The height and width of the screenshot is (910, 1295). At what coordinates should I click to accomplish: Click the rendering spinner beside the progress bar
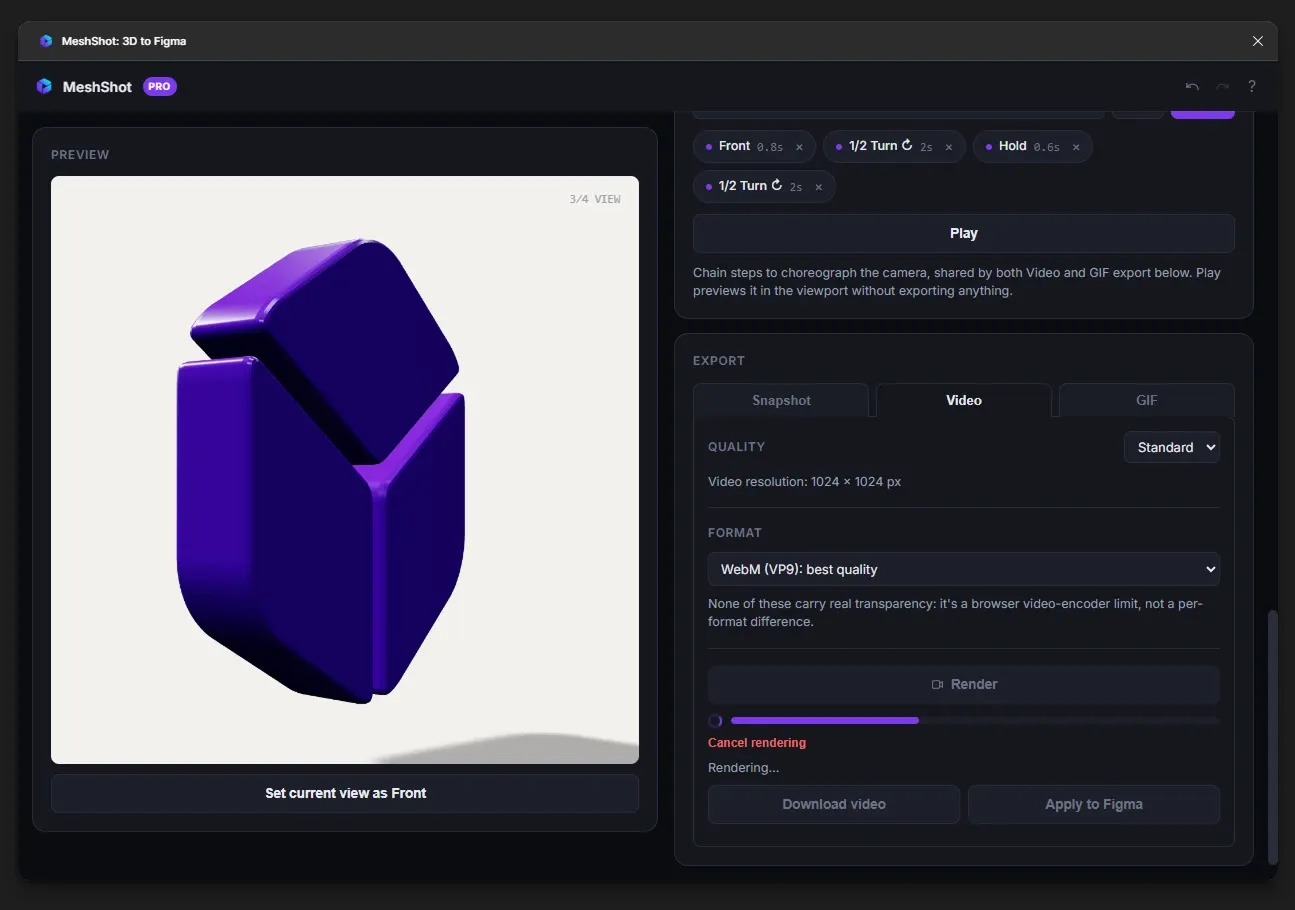(715, 721)
